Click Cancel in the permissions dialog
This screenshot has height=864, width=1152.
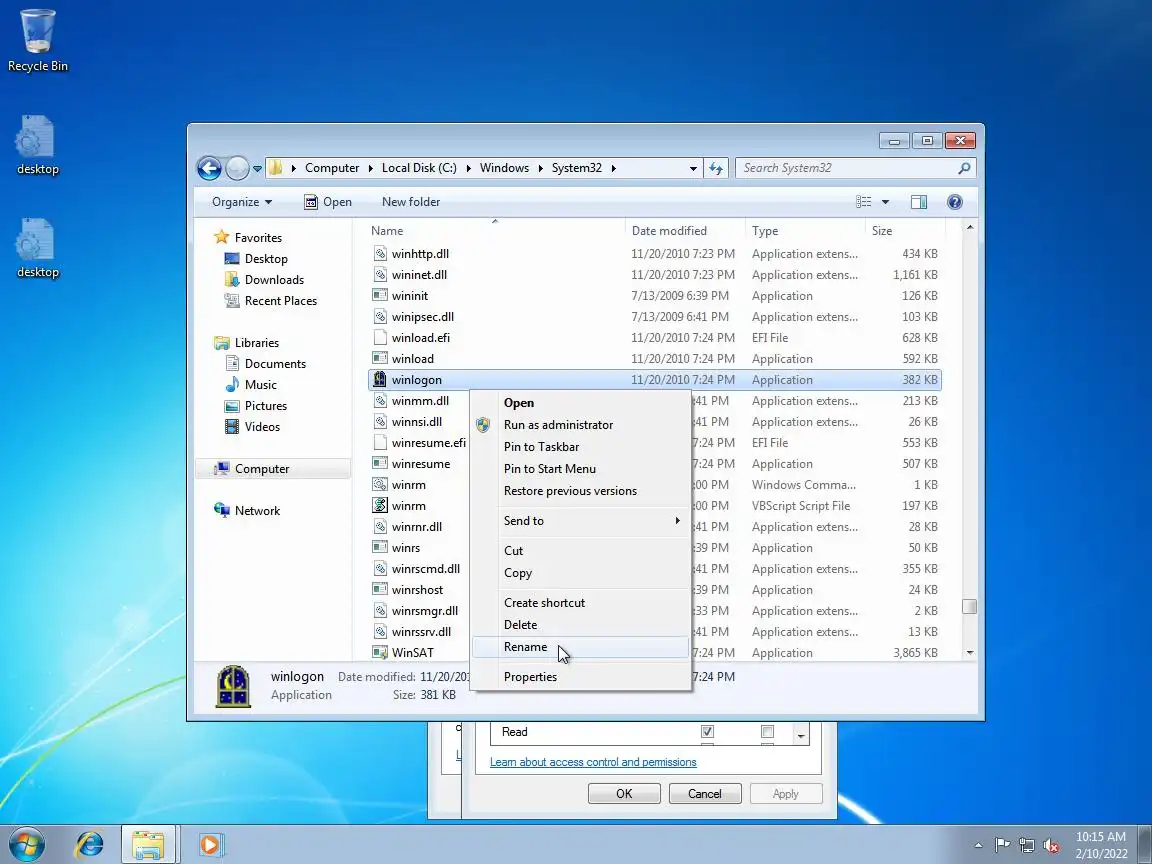705,793
